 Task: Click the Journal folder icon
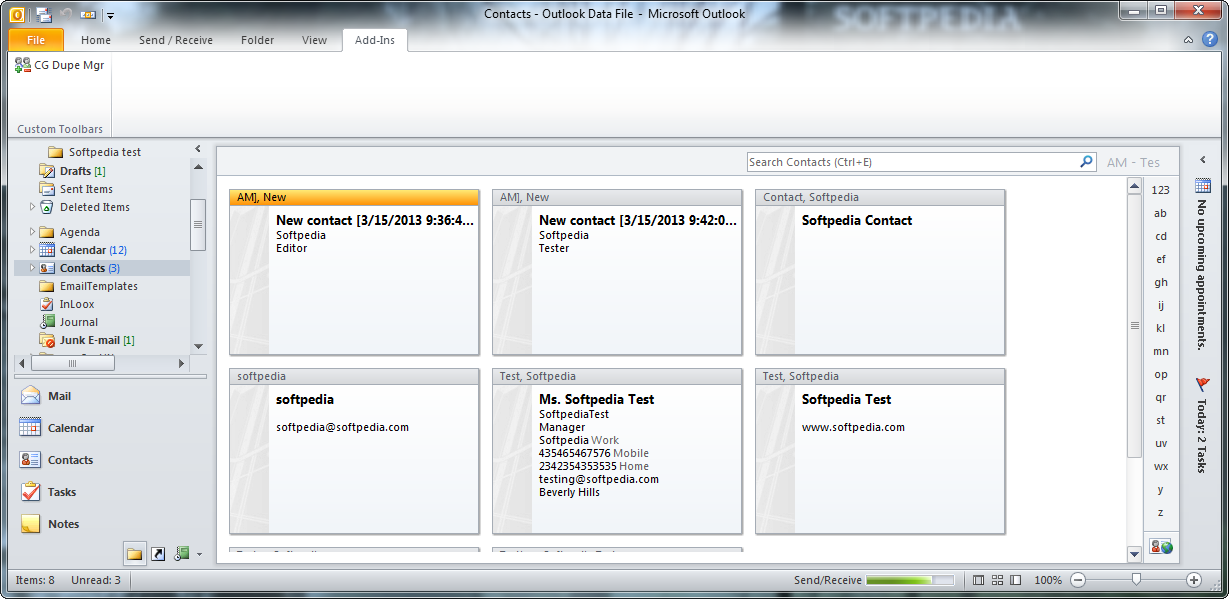click(47, 322)
